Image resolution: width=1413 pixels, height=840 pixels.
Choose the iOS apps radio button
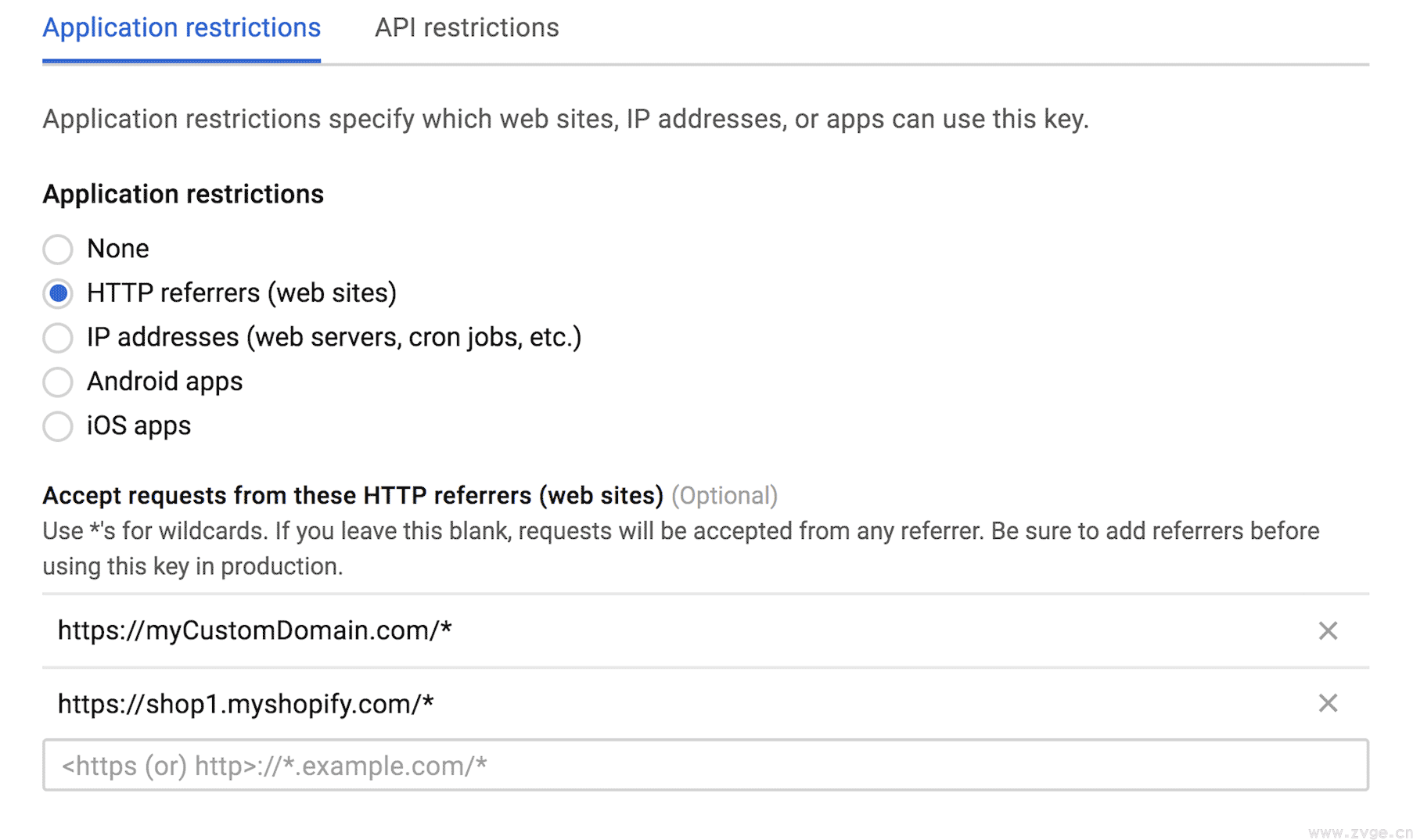pos(58,426)
